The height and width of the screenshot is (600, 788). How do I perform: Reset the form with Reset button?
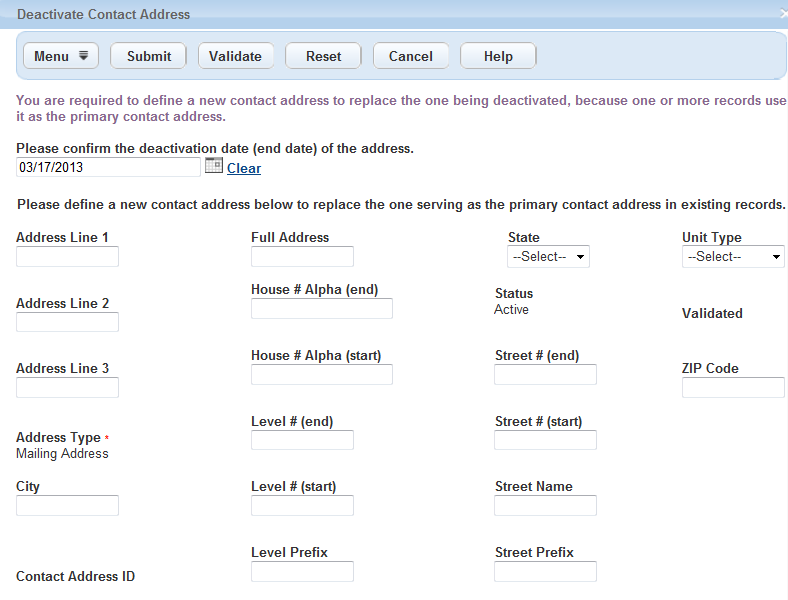click(323, 56)
